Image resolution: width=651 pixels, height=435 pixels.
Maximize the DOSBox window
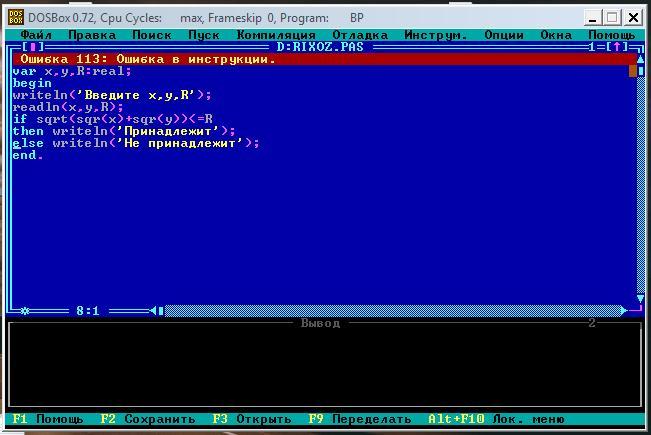click(612, 18)
